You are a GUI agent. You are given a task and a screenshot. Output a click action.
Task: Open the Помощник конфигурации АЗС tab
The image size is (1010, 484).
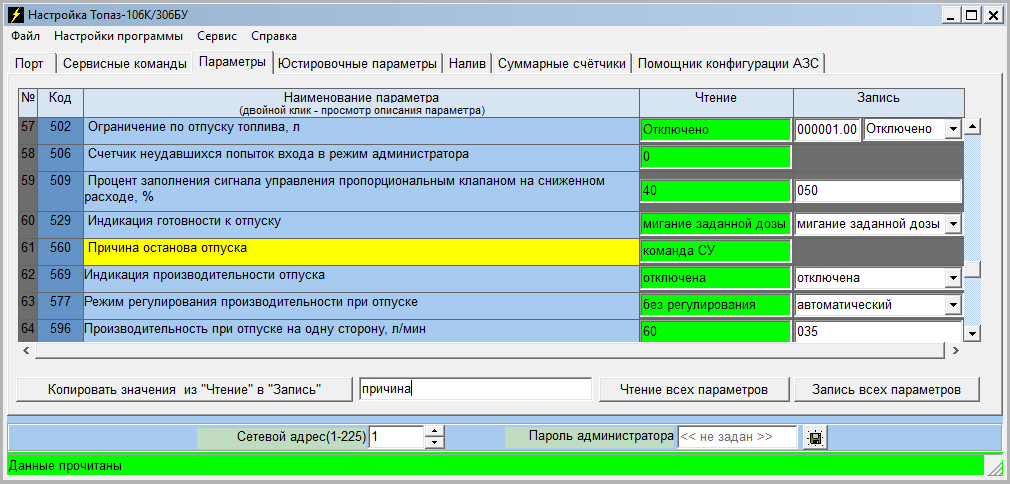(729, 63)
